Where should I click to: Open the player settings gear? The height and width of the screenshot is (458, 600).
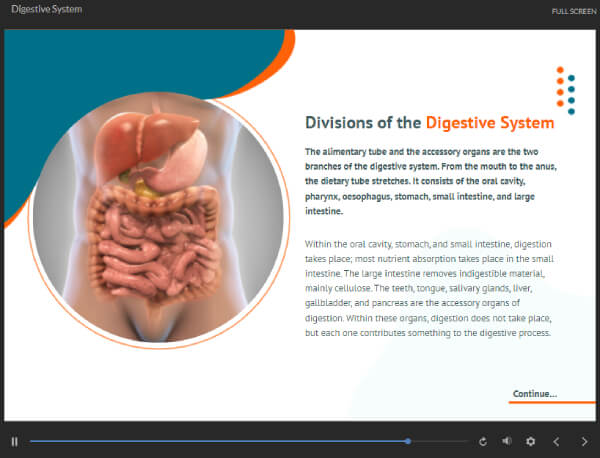pos(531,441)
